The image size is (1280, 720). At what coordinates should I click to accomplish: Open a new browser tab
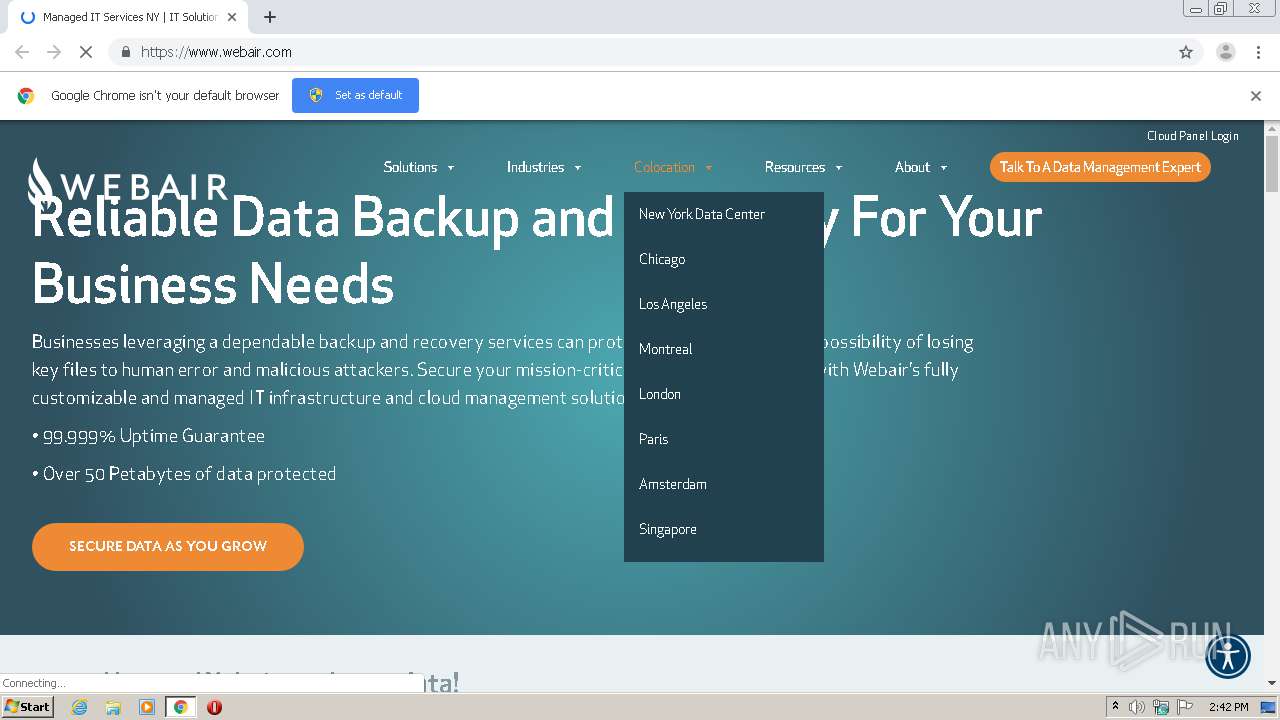pos(270,17)
